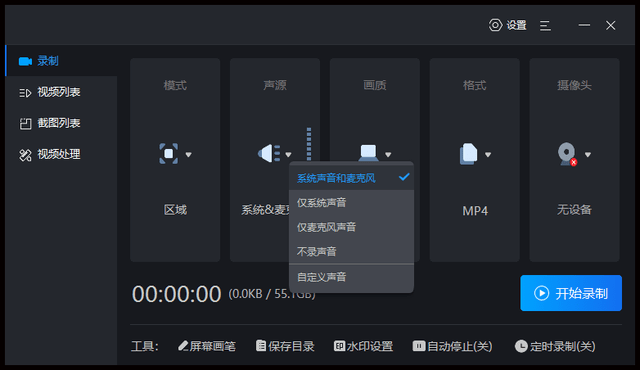Open 水印设置 watermark settings
640x370 pixels.
coord(363,346)
